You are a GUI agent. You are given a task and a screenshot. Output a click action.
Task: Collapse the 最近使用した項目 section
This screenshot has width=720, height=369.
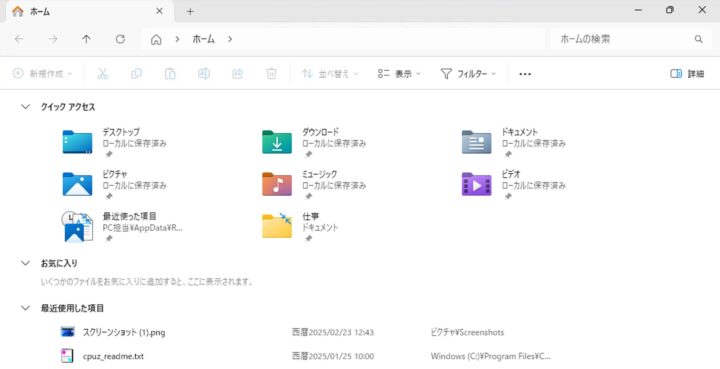coord(25,308)
